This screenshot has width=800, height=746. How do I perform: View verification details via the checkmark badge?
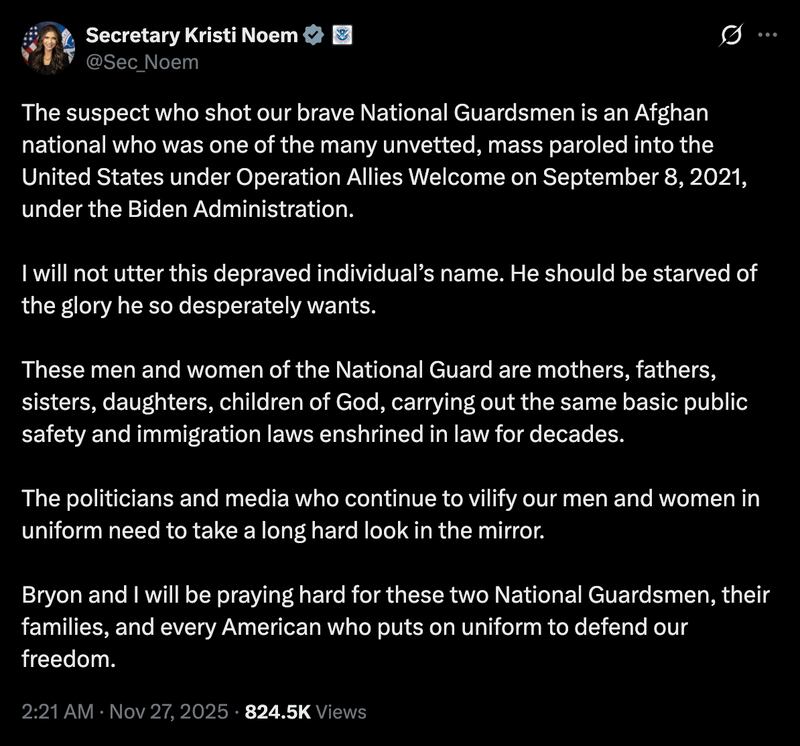[316, 31]
